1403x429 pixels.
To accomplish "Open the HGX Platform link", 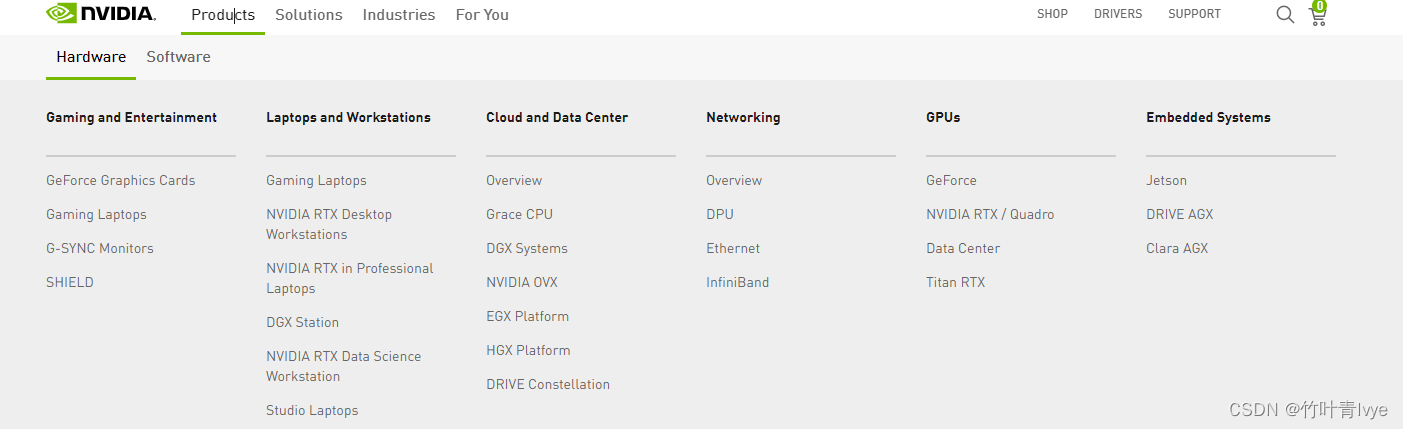I will coord(528,351).
